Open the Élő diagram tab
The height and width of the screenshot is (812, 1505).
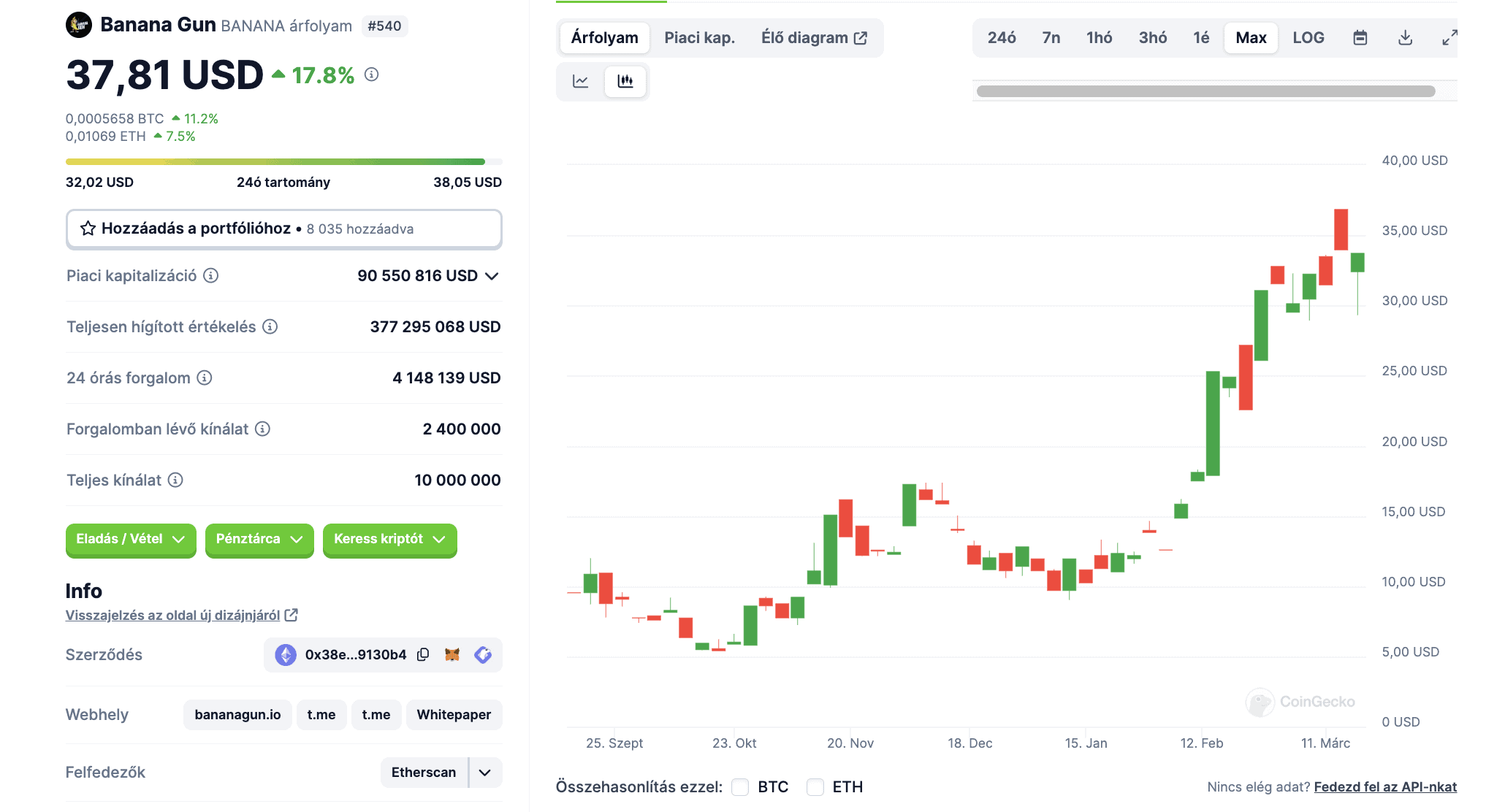click(x=815, y=38)
